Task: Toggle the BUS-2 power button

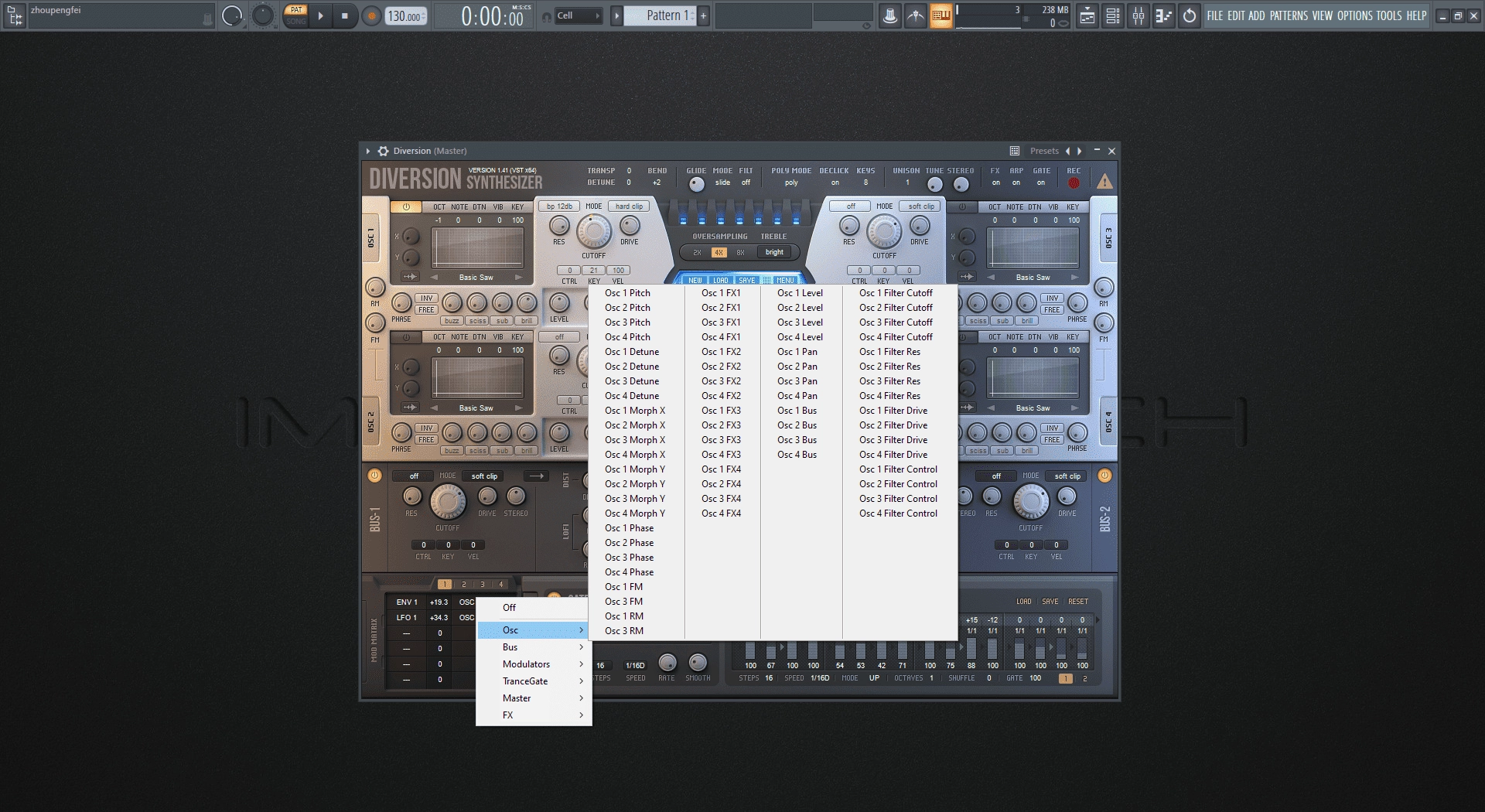Action: tap(1104, 476)
